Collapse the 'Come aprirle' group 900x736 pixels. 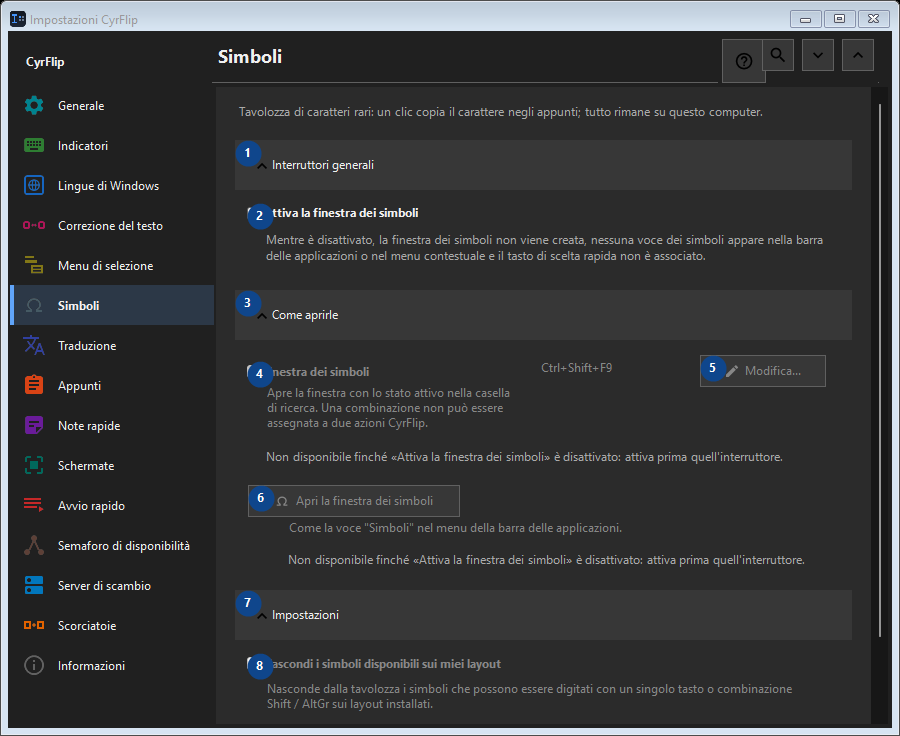point(544,315)
